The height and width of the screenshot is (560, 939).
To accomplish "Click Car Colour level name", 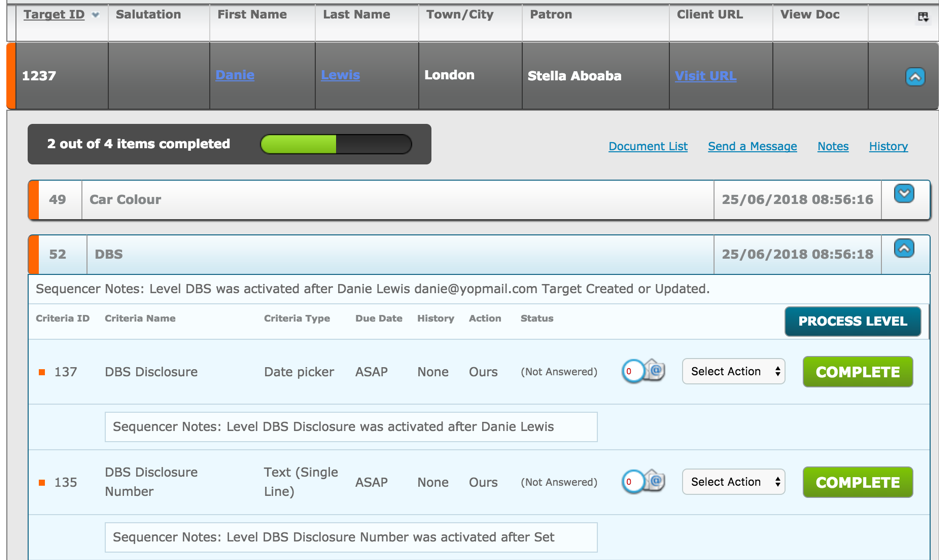I will pyautogui.click(x=125, y=199).
